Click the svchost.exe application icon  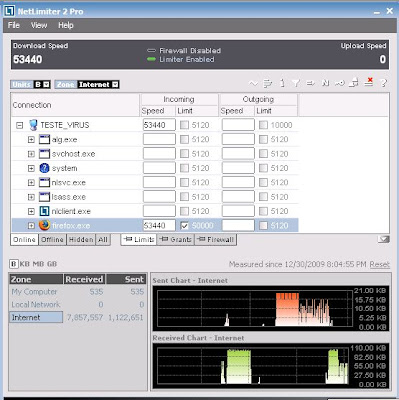click(44, 154)
